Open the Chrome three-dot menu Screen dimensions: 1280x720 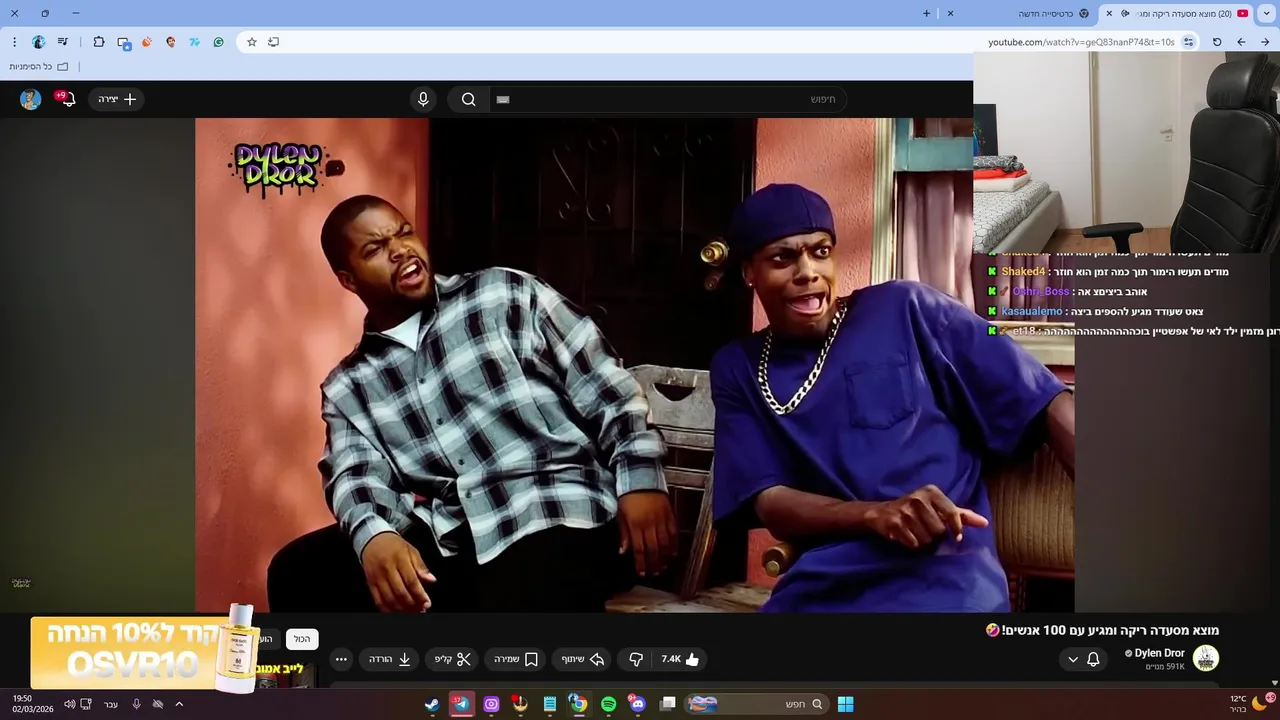coord(14,42)
